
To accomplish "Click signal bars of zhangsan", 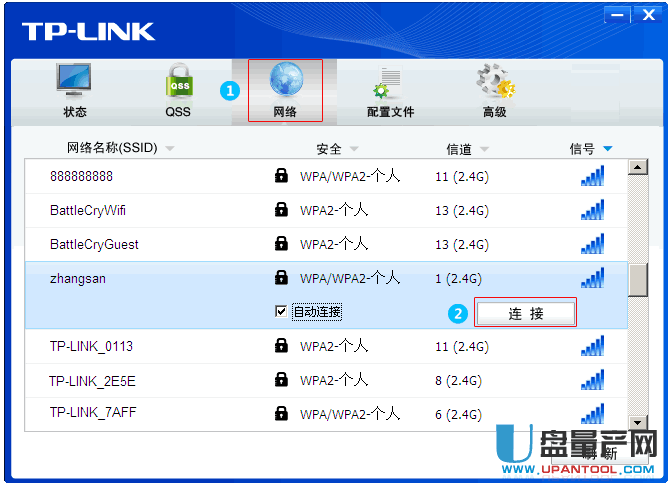I will pyautogui.click(x=592, y=278).
